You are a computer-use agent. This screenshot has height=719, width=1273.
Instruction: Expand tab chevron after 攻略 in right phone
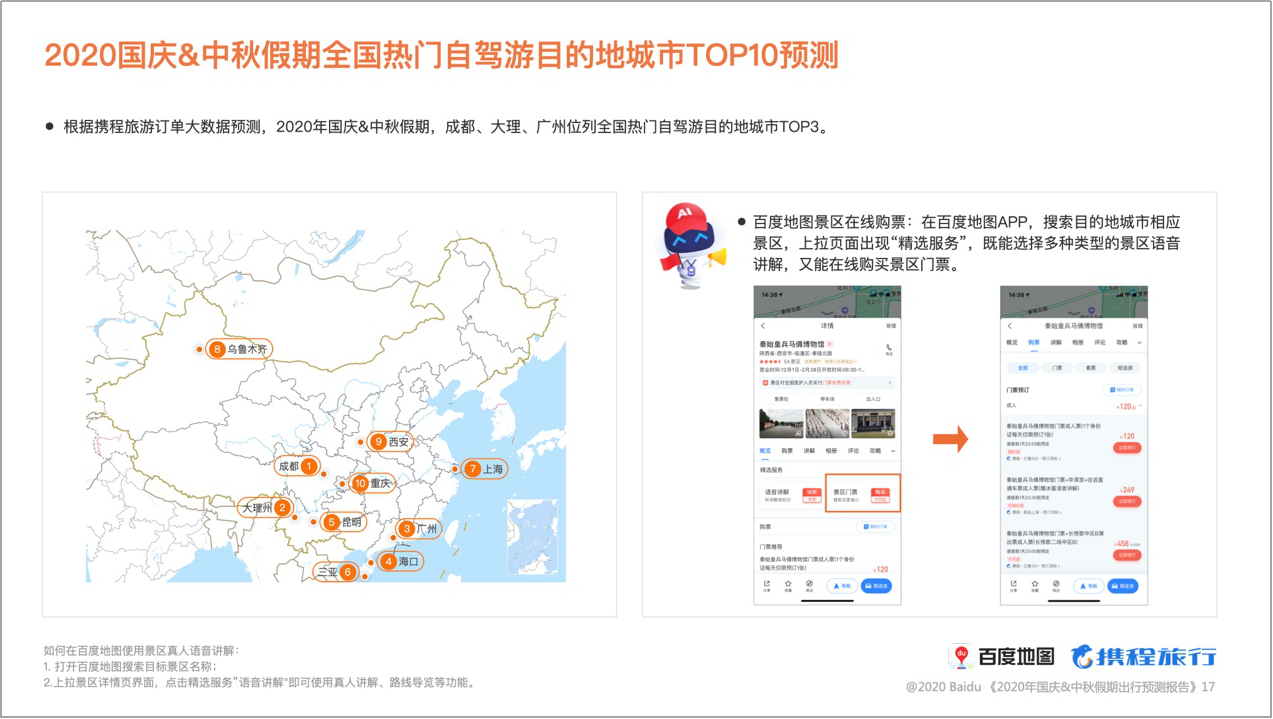point(1140,343)
